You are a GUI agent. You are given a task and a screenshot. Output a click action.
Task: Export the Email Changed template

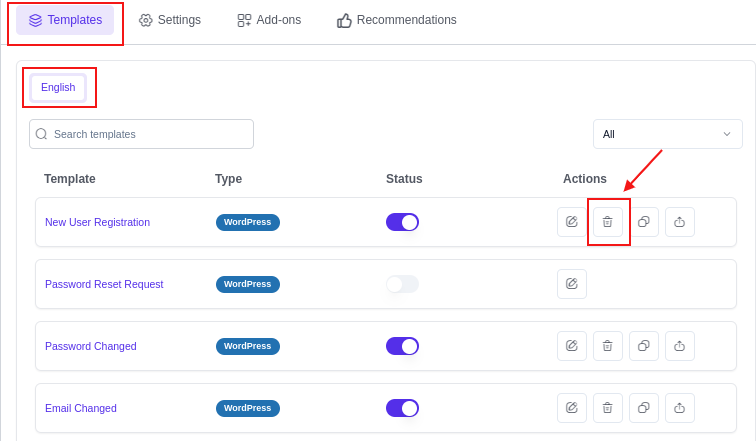pyautogui.click(x=680, y=408)
